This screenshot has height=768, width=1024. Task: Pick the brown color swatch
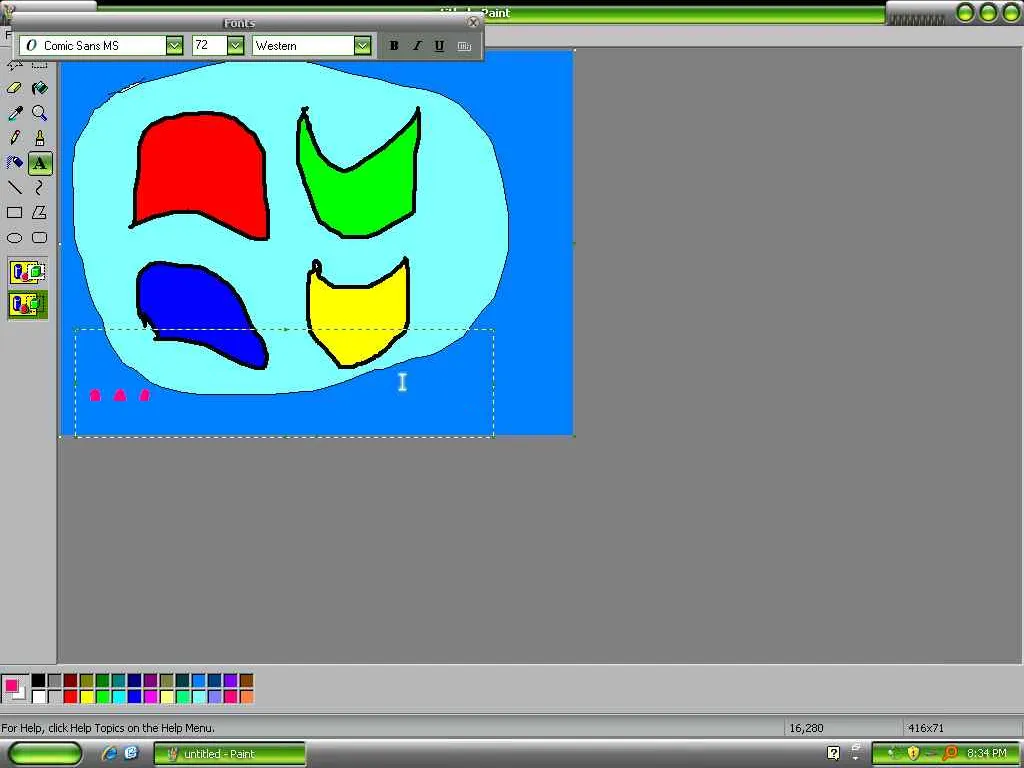click(x=246, y=681)
